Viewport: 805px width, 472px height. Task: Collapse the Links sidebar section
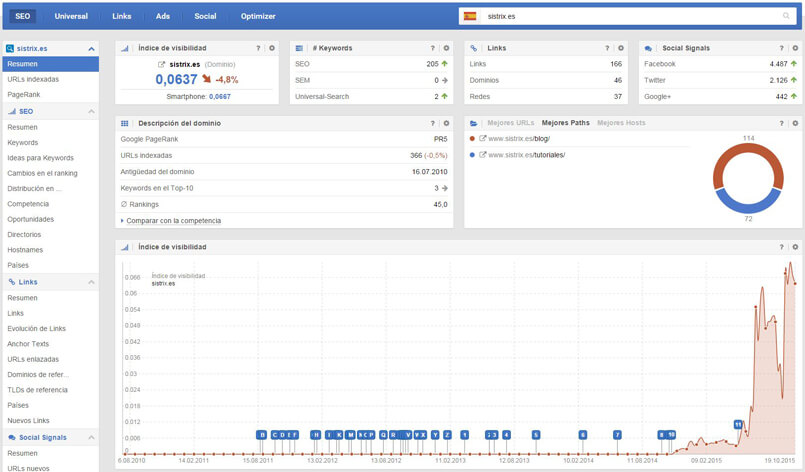[x=91, y=282]
